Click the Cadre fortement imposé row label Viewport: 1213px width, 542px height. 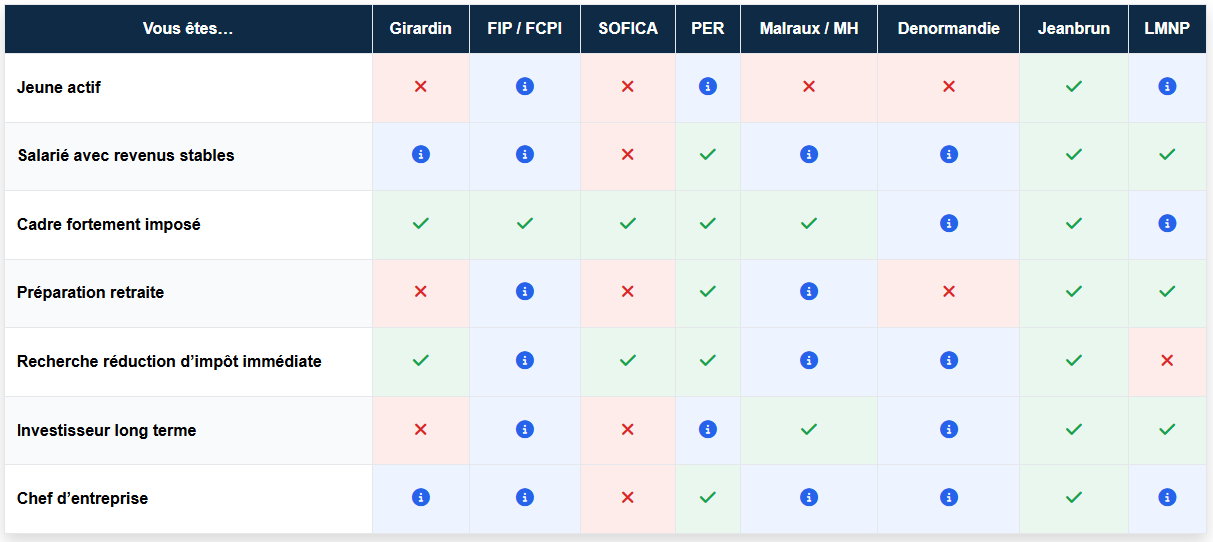[109, 224]
